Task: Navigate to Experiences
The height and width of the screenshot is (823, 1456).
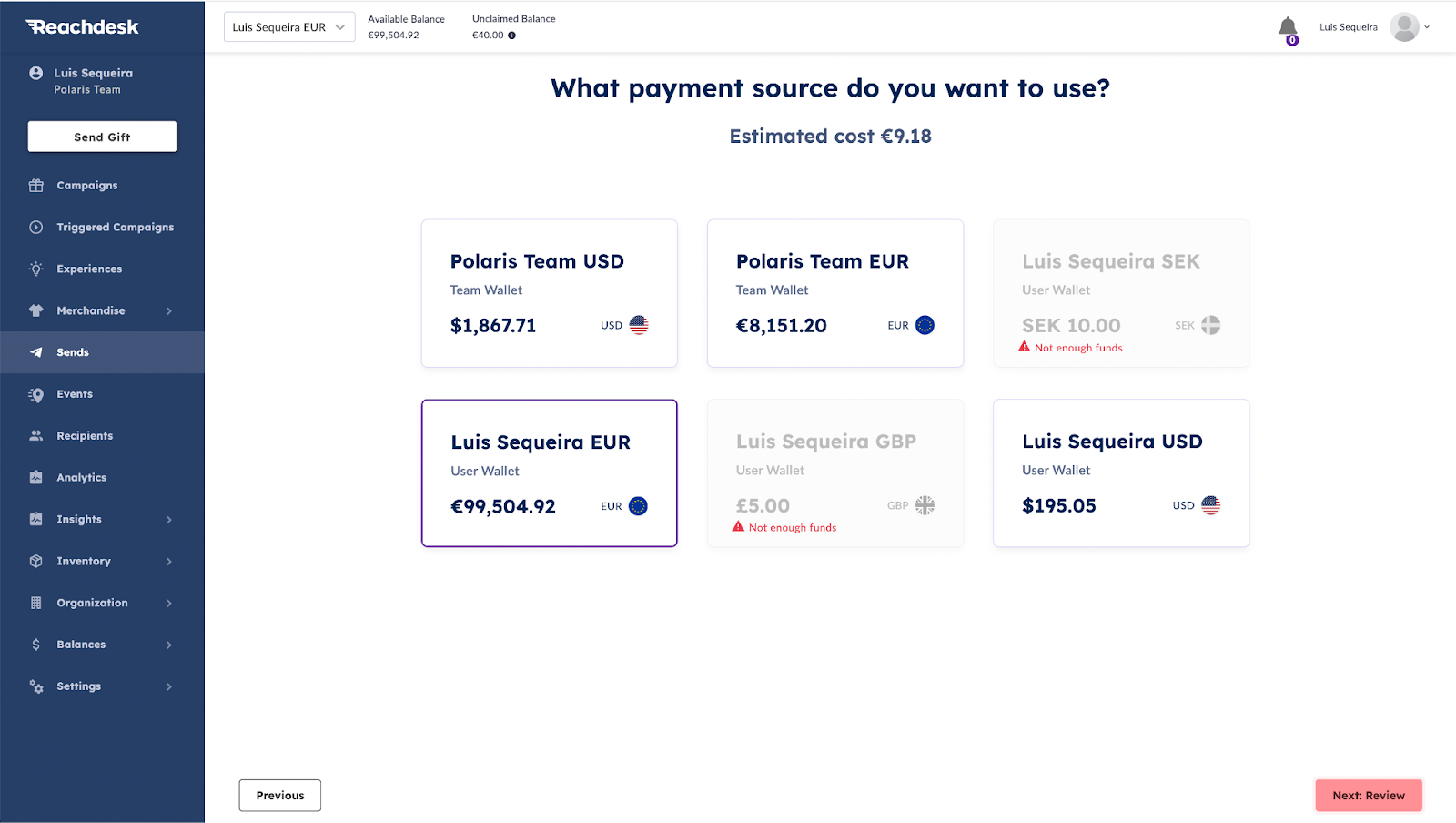Action: (x=102, y=269)
